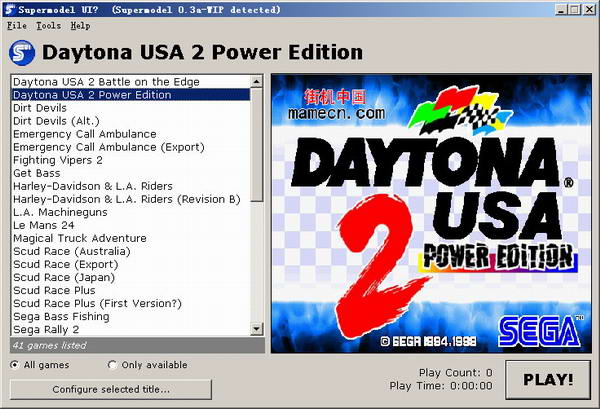Select Harley-Davidson & L.A. Riders (Revision B)
600x409 pixels.
[x=131, y=199]
